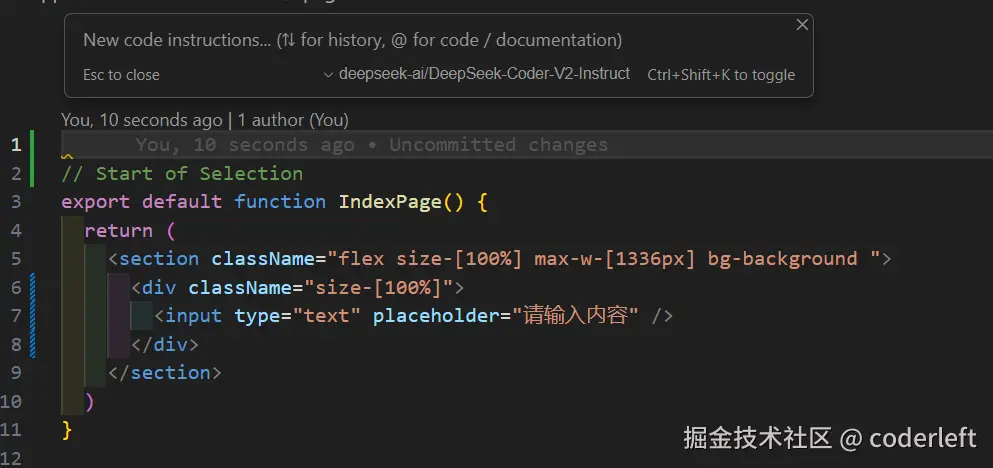Screen dimensions: 993x468
Task: Click the section className attribute value
Action: tap(604, 259)
